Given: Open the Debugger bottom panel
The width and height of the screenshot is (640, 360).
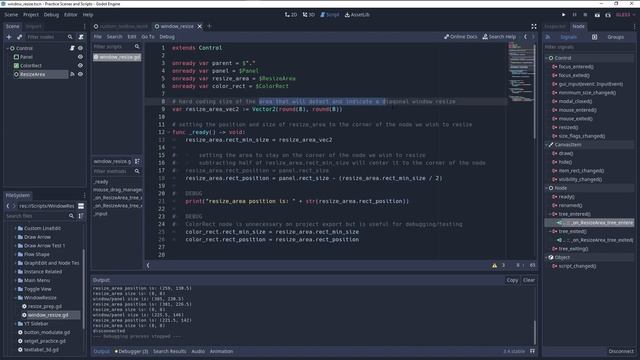Looking at the screenshot, I should click(x=131, y=351).
